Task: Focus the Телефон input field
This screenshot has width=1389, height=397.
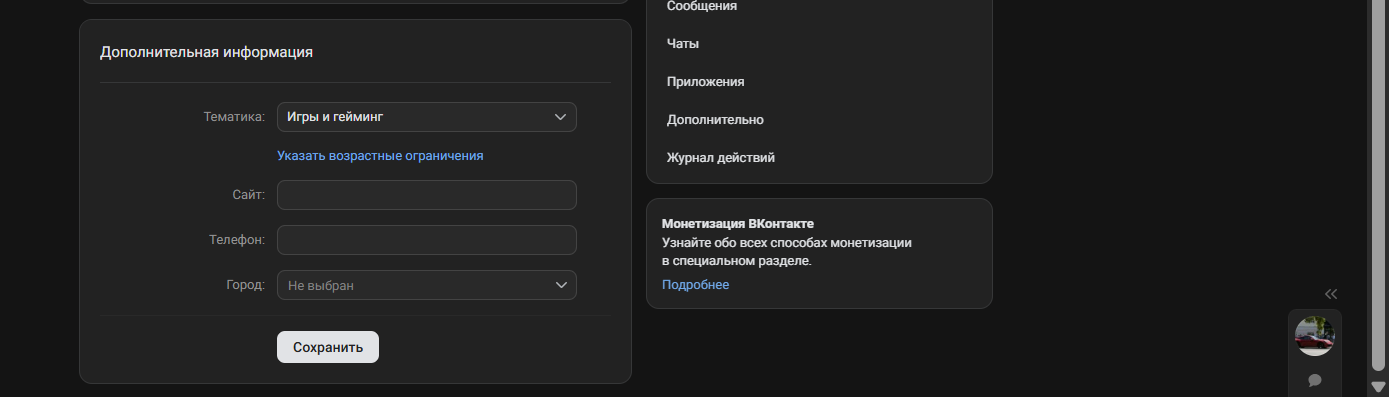Action: tap(426, 240)
